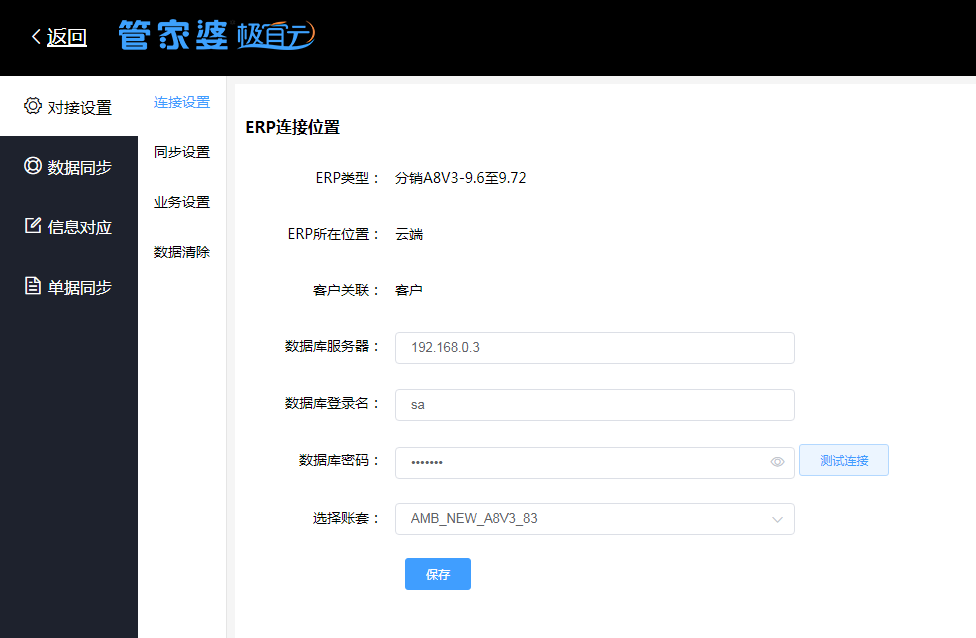Open the 对接设置 sidebar menu

68,106
